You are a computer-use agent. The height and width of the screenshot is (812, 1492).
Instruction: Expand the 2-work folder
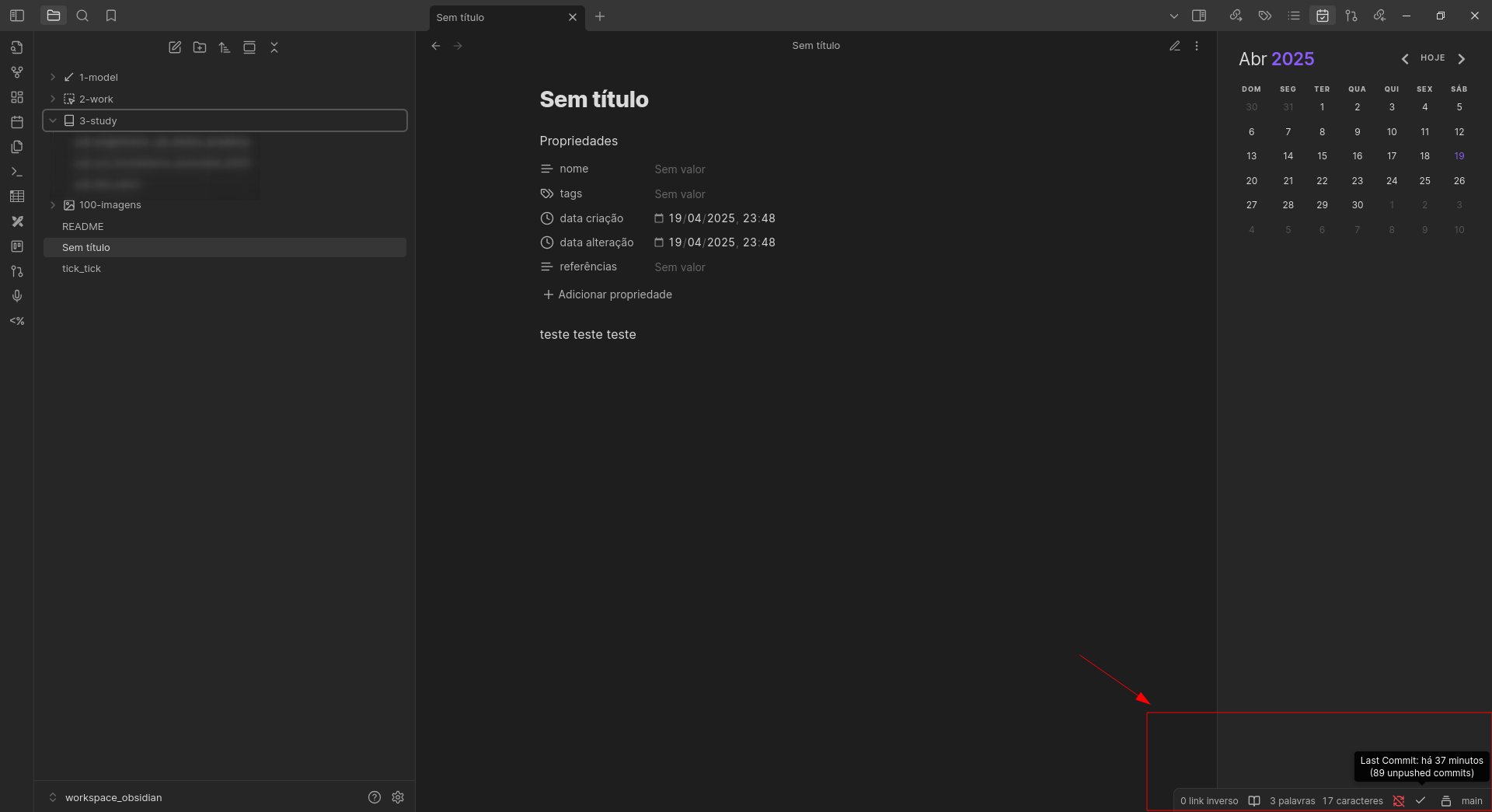tap(225, 99)
